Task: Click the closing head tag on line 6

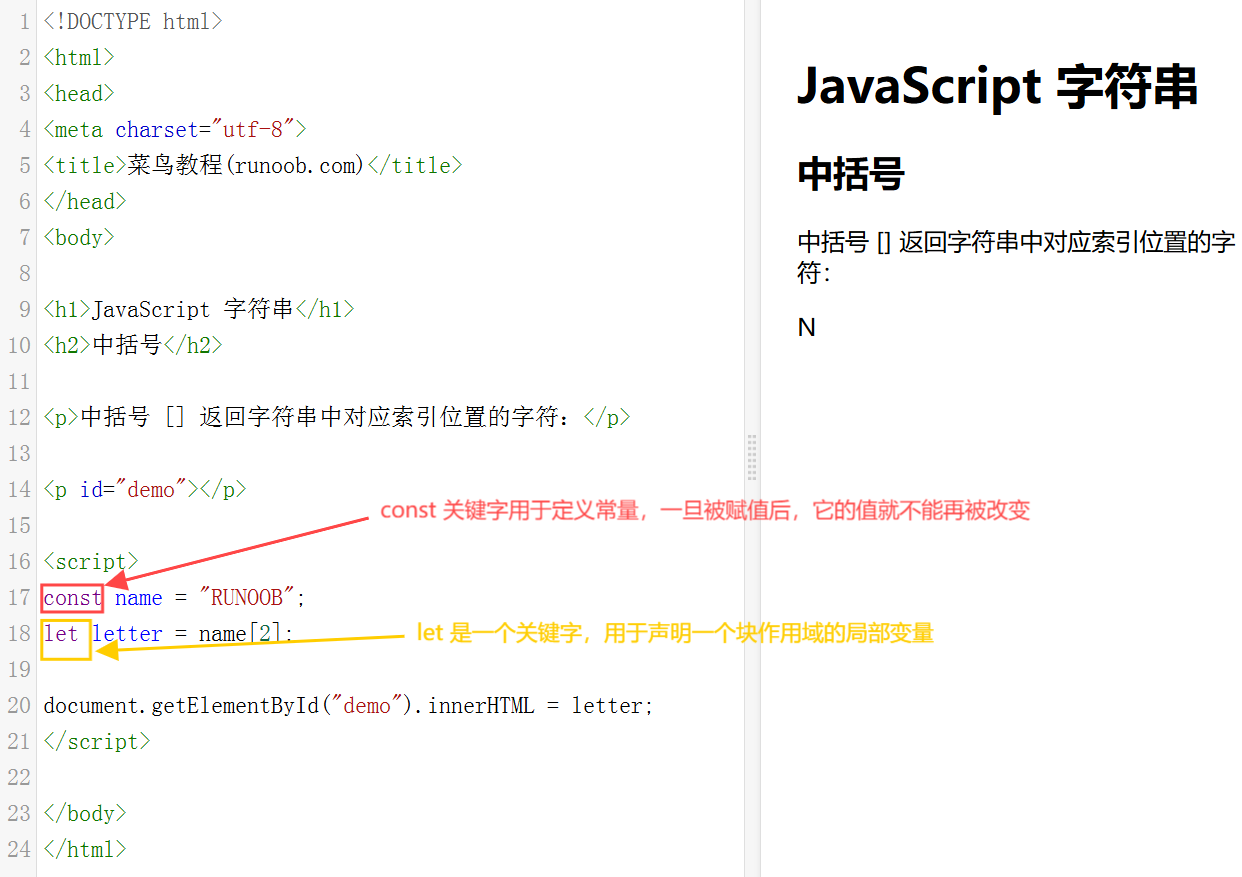Action: click(x=85, y=201)
